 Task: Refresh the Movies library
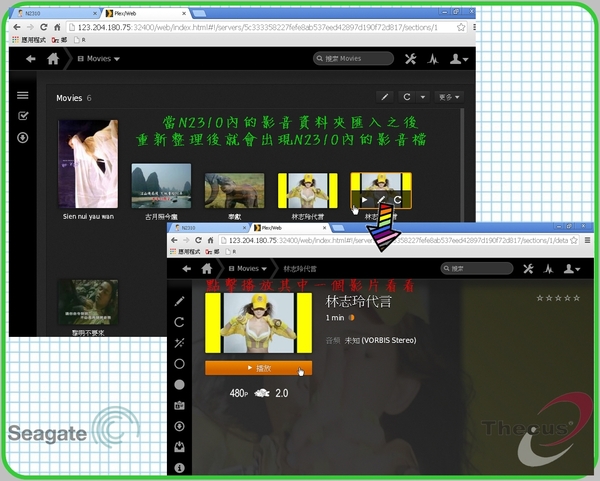[x=407, y=97]
